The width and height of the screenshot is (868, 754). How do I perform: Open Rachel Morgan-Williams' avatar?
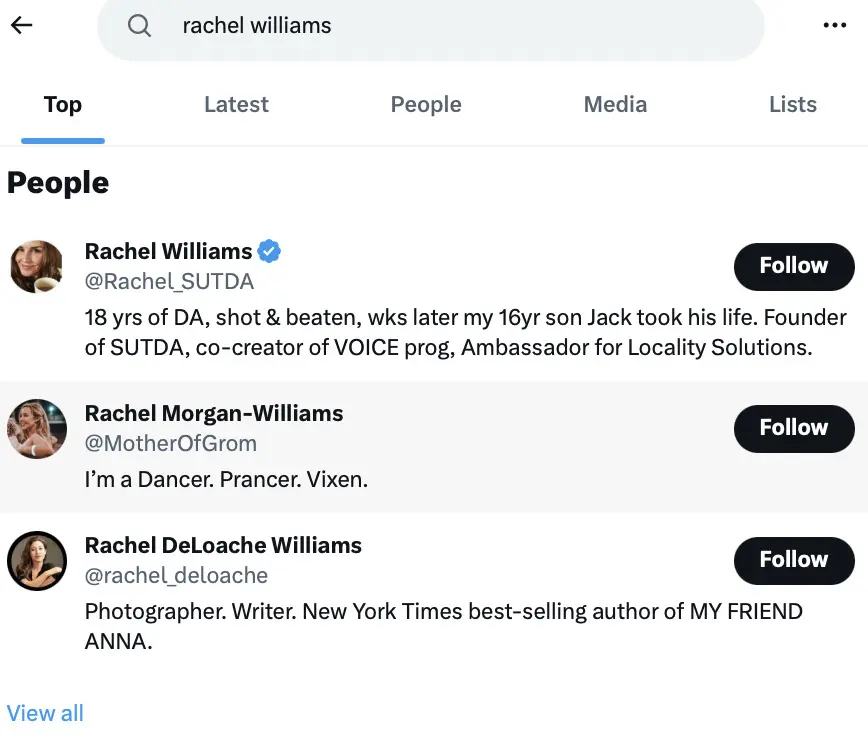click(x=37, y=429)
